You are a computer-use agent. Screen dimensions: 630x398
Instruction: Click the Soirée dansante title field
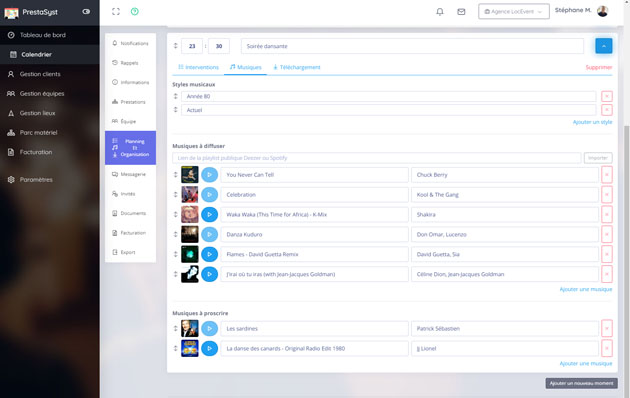click(x=412, y=46)
